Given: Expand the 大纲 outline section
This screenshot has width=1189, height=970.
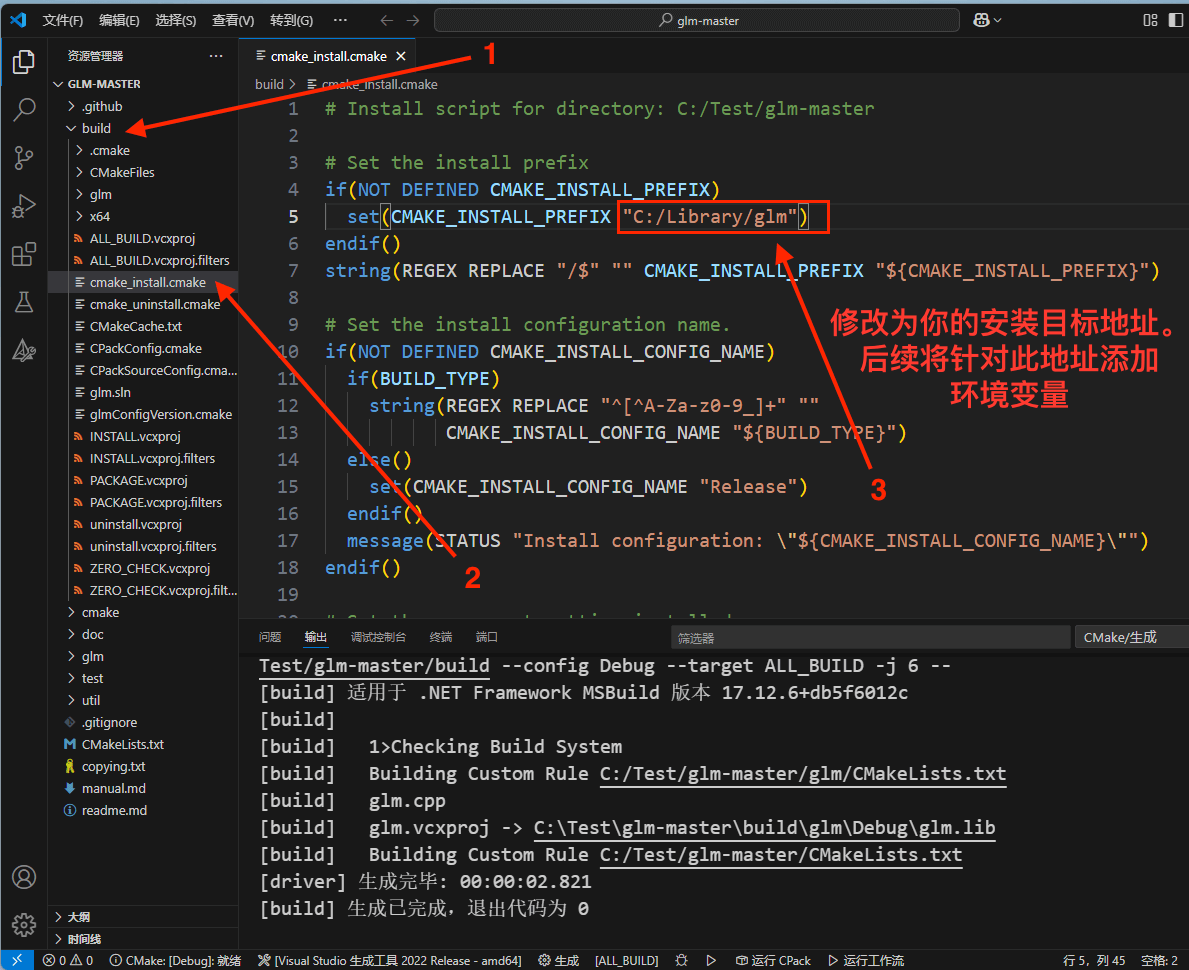Looking at the screenshot, I should point(78,917).
